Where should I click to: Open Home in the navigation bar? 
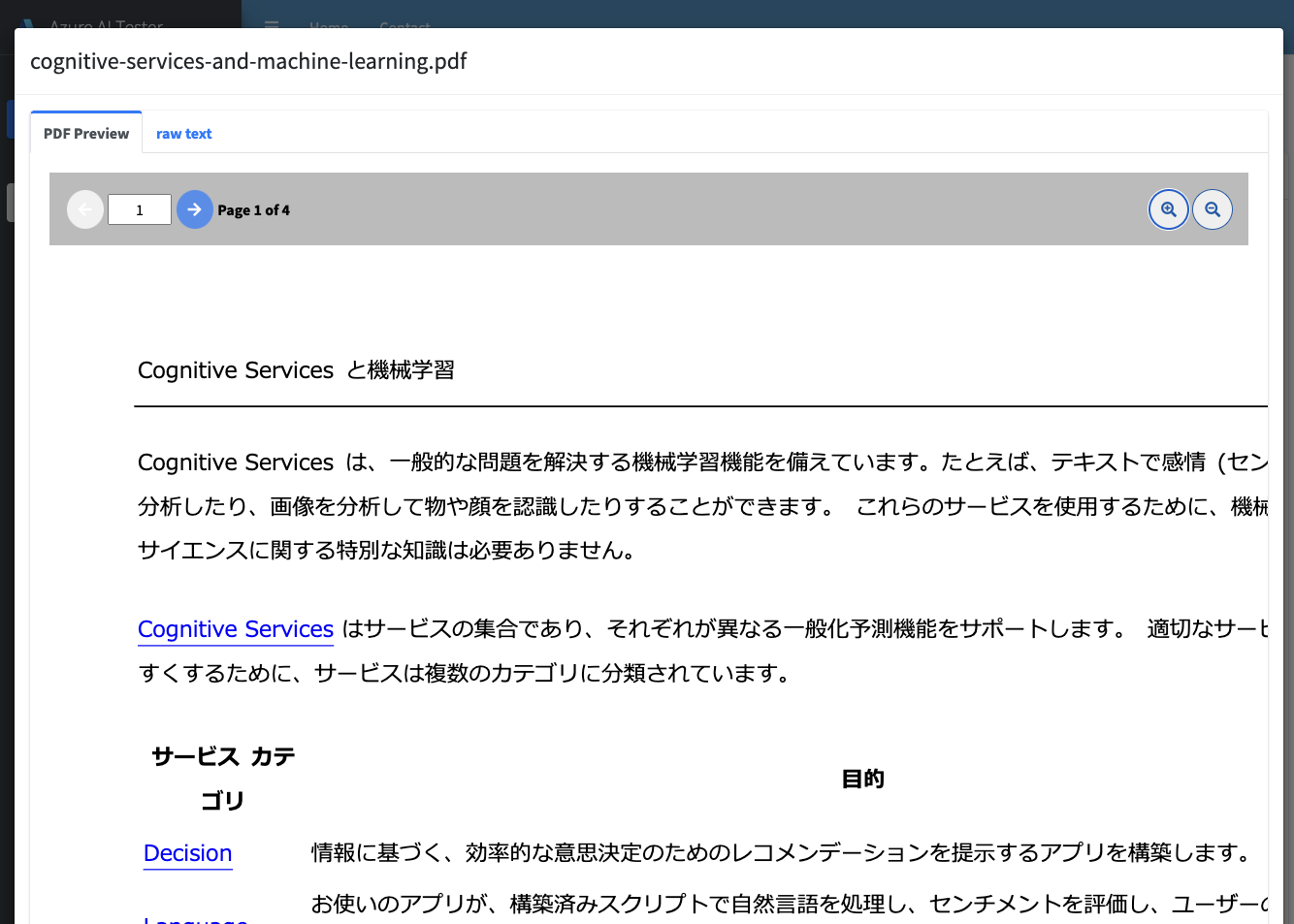point(329,26)
